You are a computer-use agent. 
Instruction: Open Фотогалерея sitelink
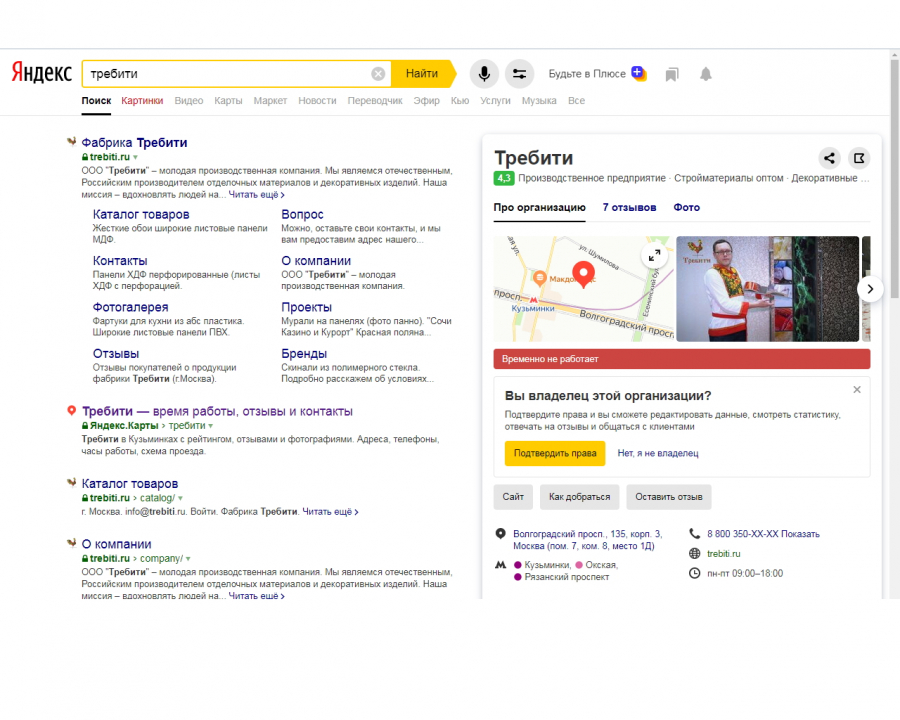coord(130,307)
